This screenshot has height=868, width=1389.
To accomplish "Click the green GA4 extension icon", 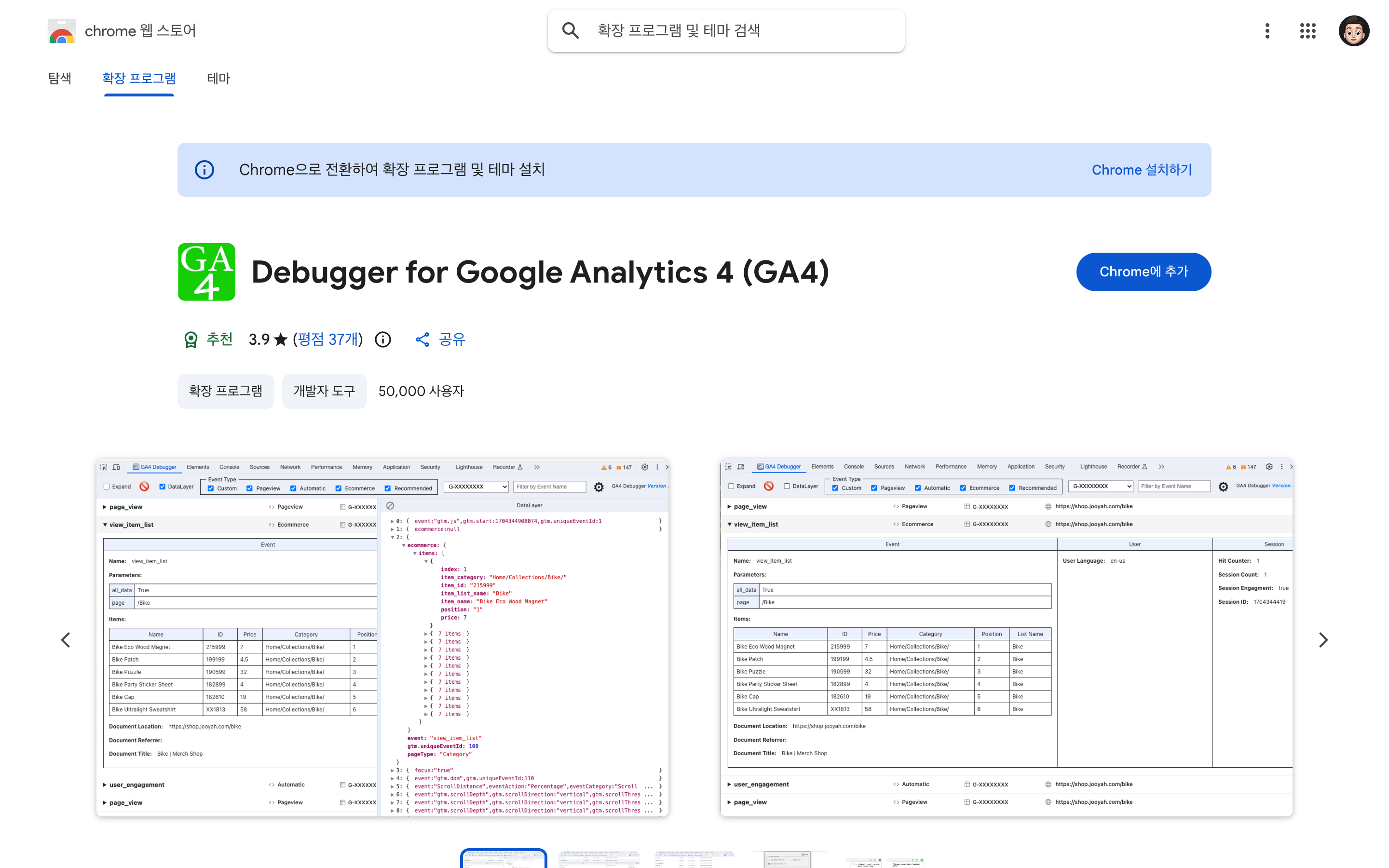I will (206, 271).
